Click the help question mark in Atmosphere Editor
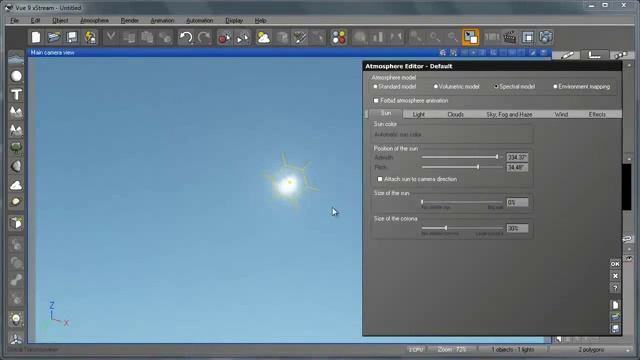This screenshot has height=360, width=640. click(x=615, y=288)
